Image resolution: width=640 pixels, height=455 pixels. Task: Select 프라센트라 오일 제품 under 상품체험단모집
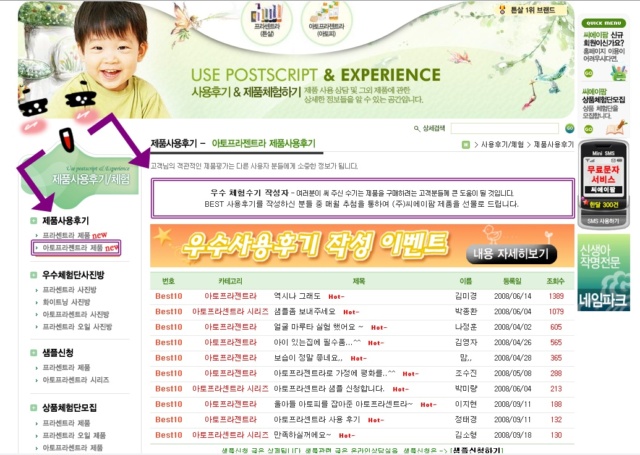point(74,435)
